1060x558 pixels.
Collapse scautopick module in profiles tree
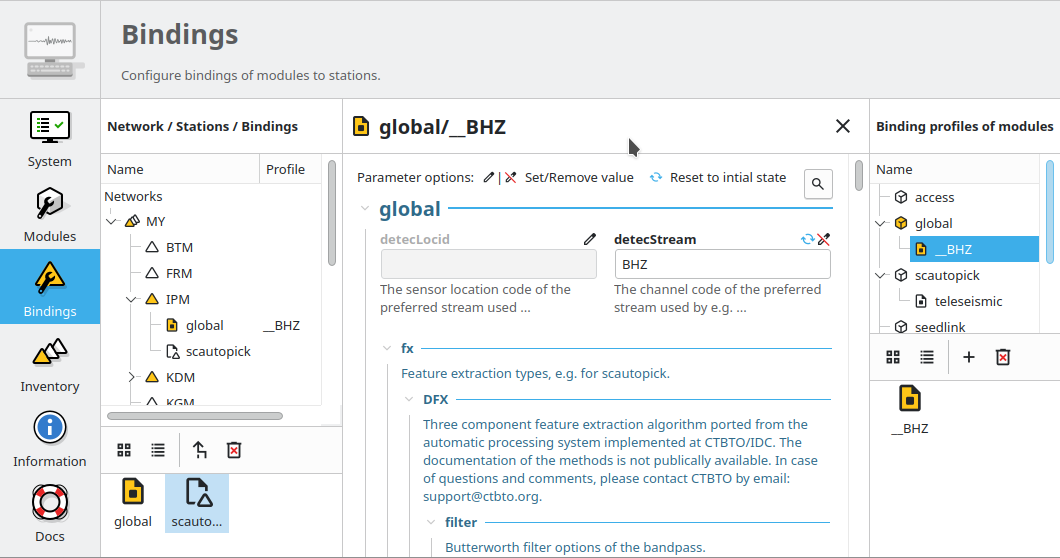(x=880, y=275)
